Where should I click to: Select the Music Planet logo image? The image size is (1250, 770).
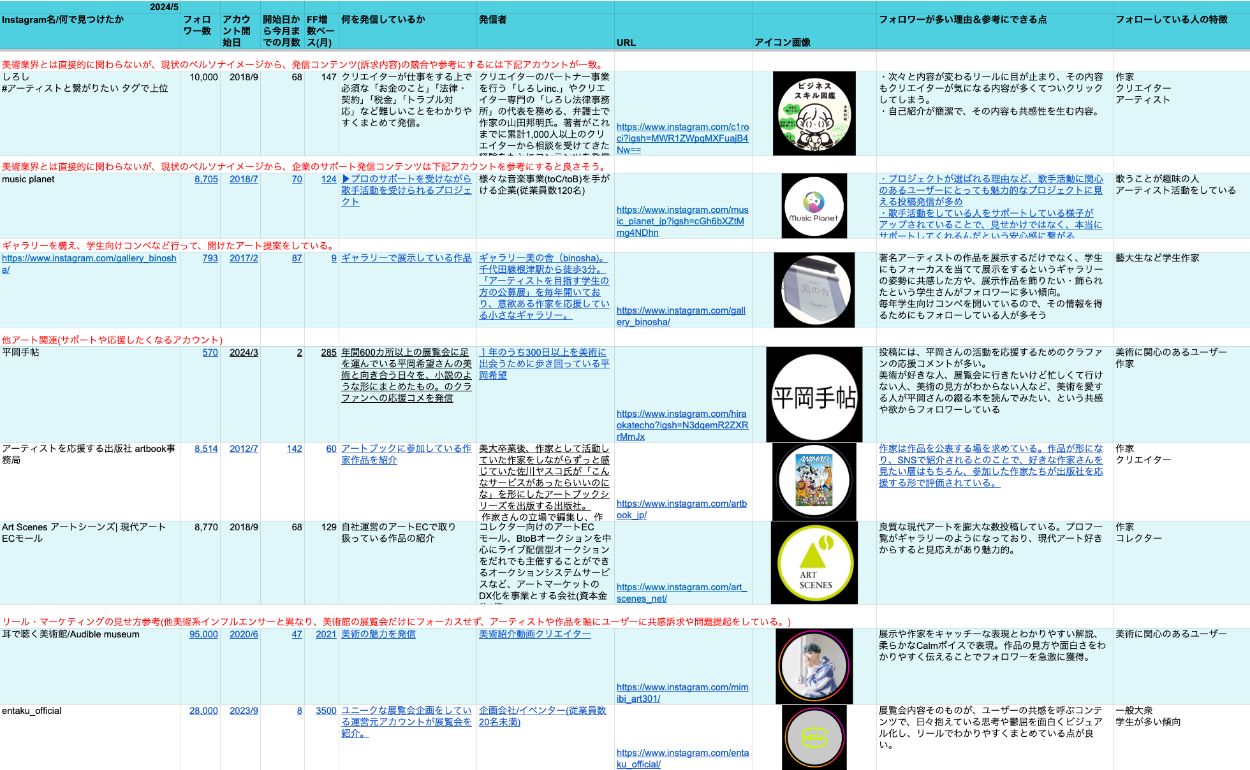pyautogui.click(x=814, y=205)
